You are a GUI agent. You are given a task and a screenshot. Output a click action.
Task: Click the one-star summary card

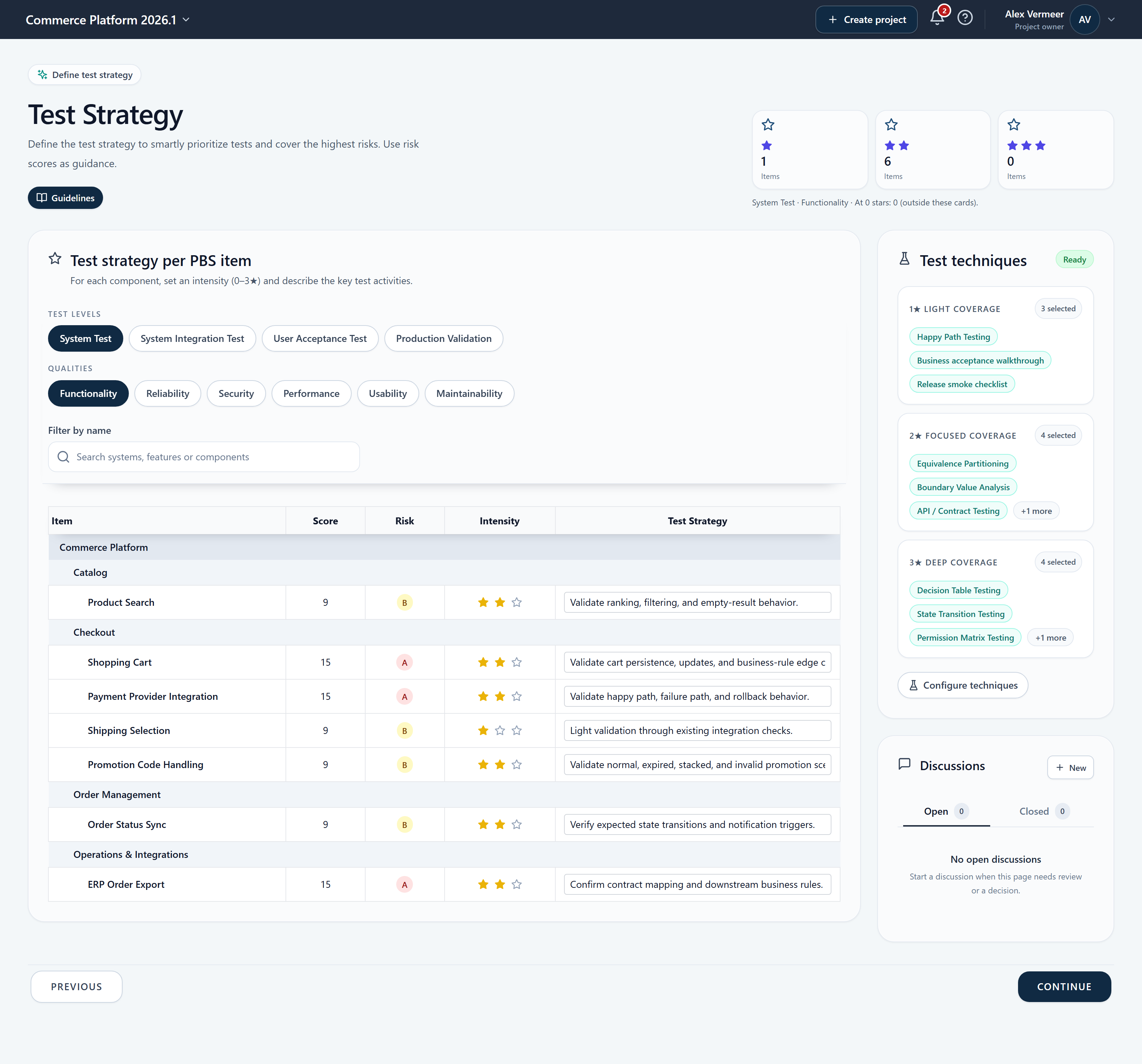coord(809,149)
